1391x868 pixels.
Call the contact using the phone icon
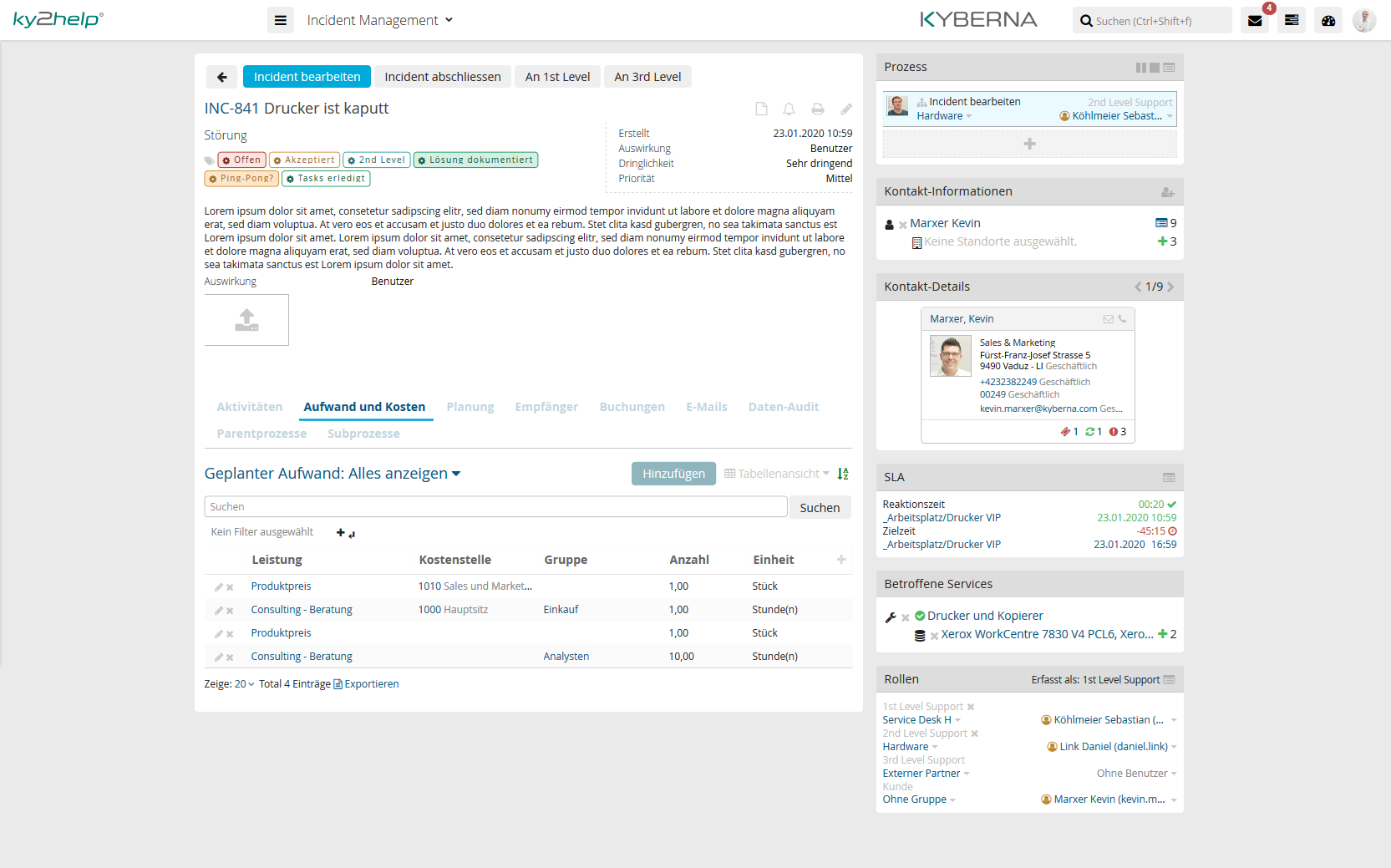click(x=1120, y=318)
